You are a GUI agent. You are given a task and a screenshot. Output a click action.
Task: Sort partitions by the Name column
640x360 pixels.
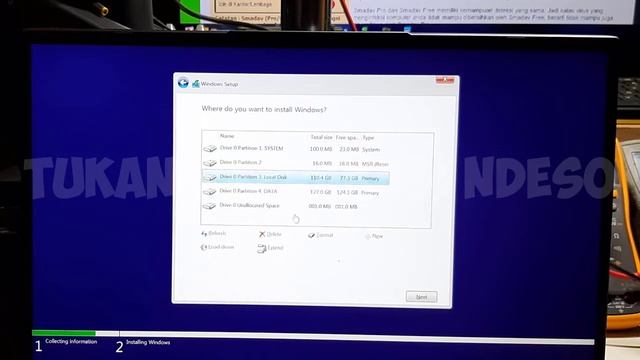point(227,136)
